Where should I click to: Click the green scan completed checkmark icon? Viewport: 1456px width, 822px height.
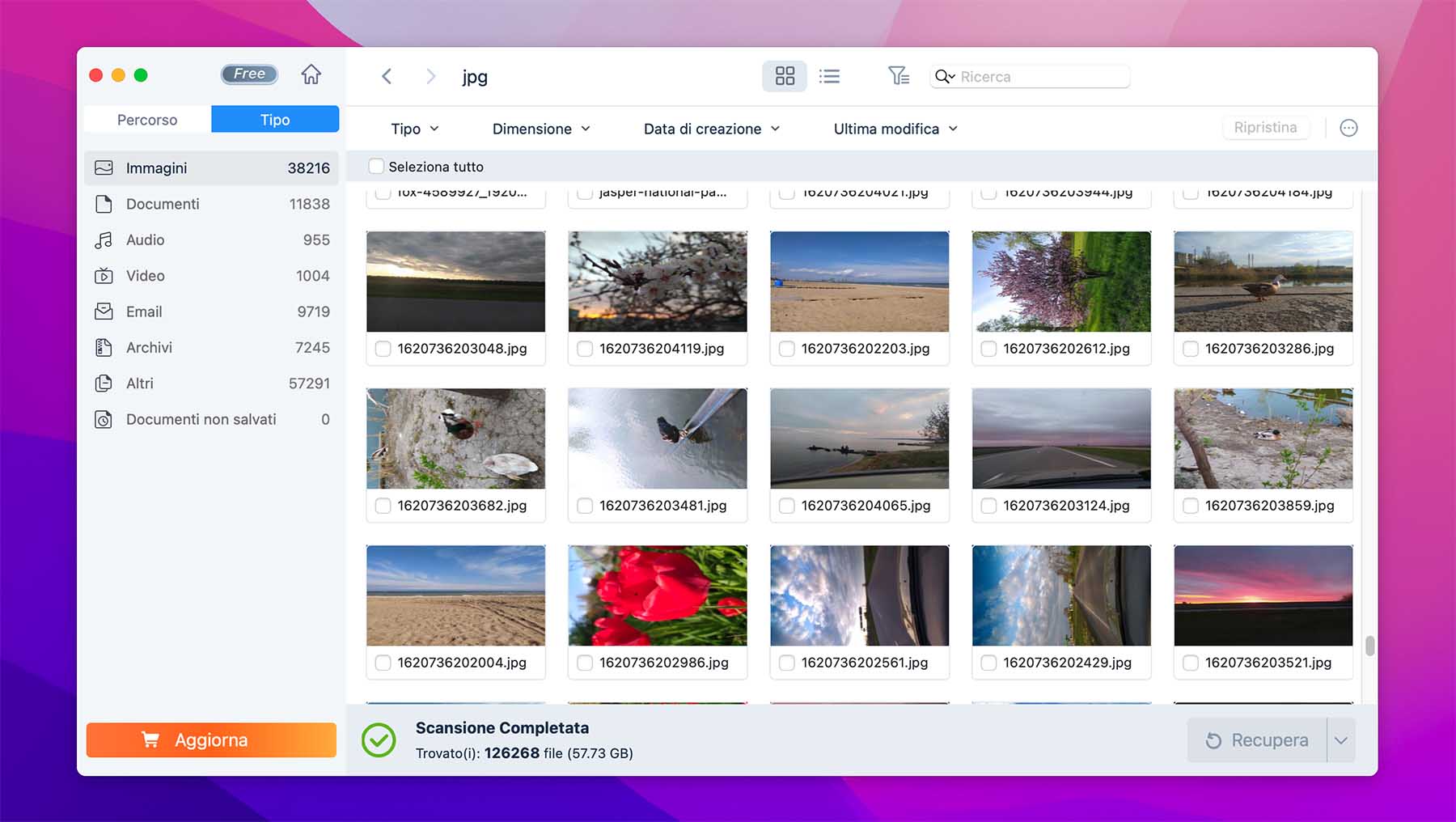point(379,740)
